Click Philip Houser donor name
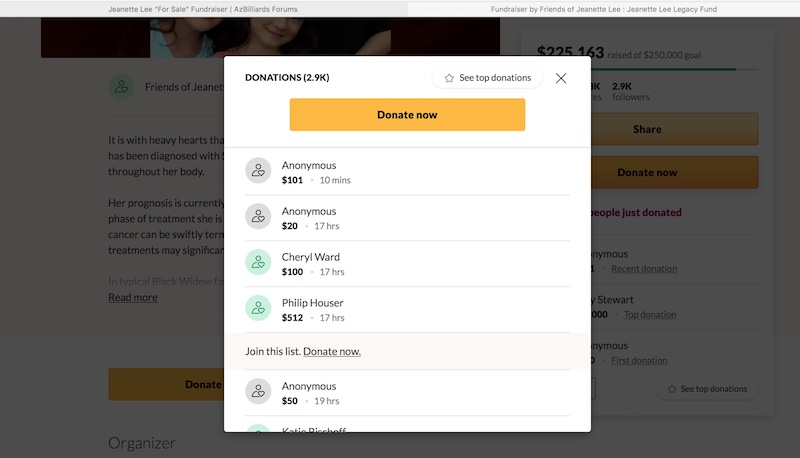Image resolution: width=800 pixels, height=458 pixels. tap(312, 303)
